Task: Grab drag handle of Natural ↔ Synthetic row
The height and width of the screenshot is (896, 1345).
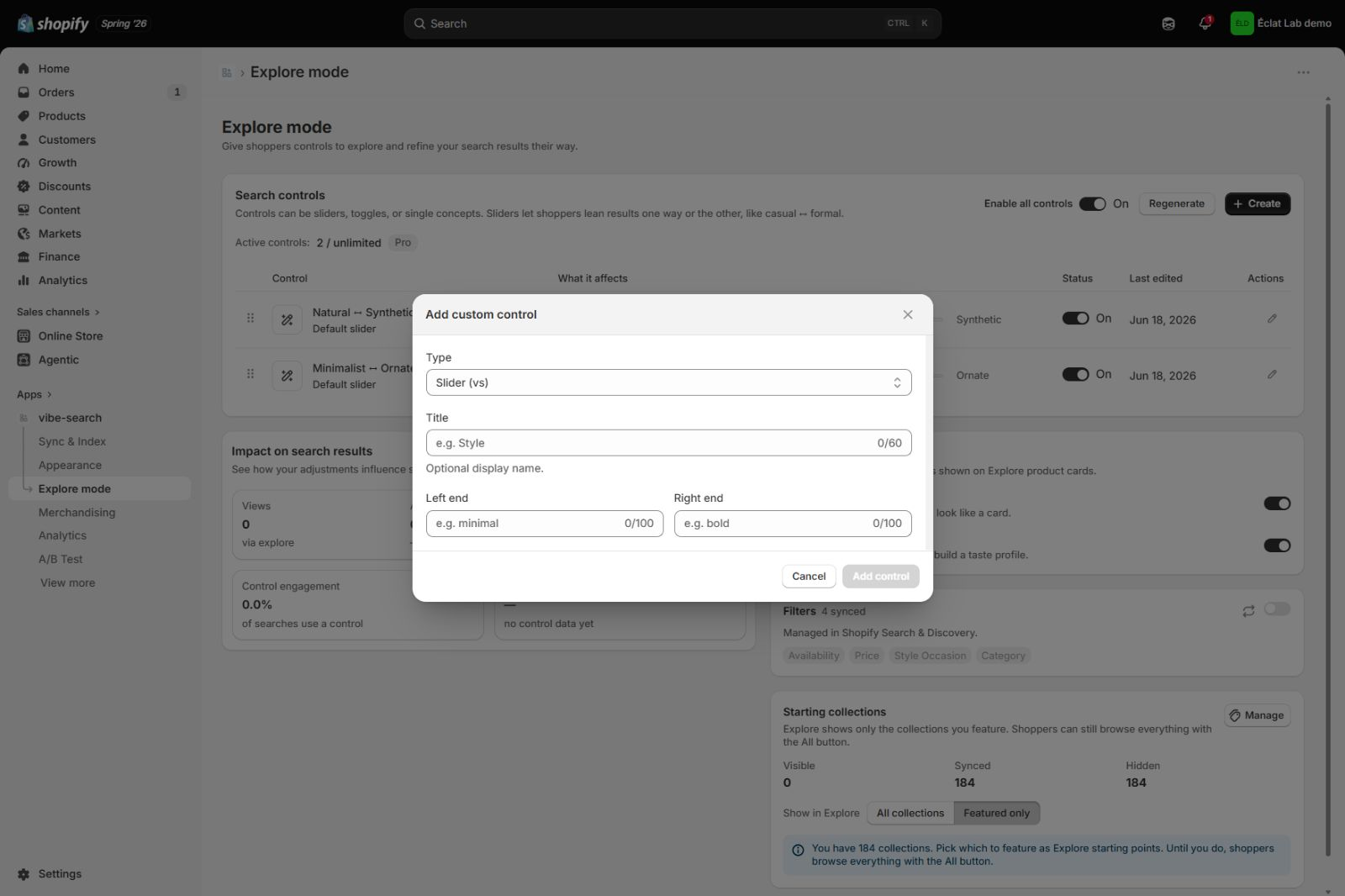Action: (251, 318)
